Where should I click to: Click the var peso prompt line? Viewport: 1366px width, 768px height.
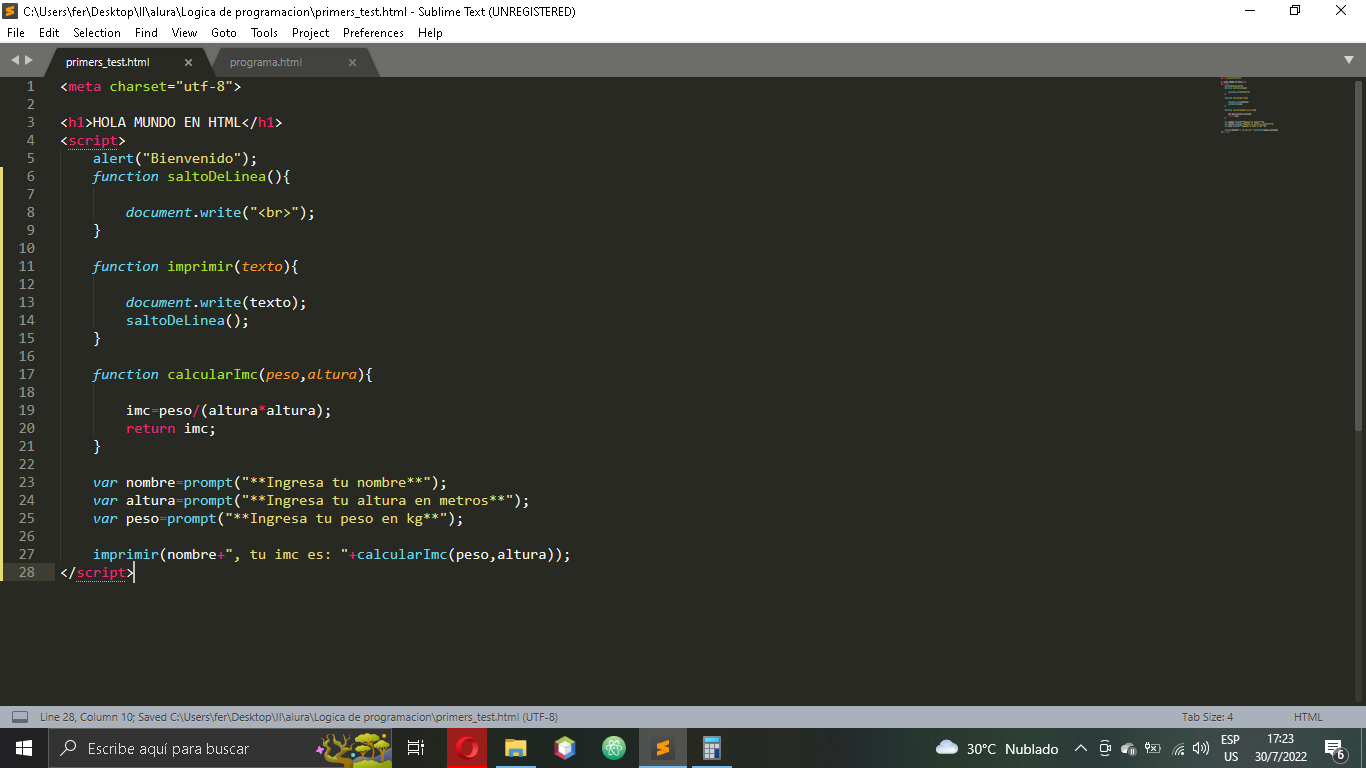[x=278, y=518]
